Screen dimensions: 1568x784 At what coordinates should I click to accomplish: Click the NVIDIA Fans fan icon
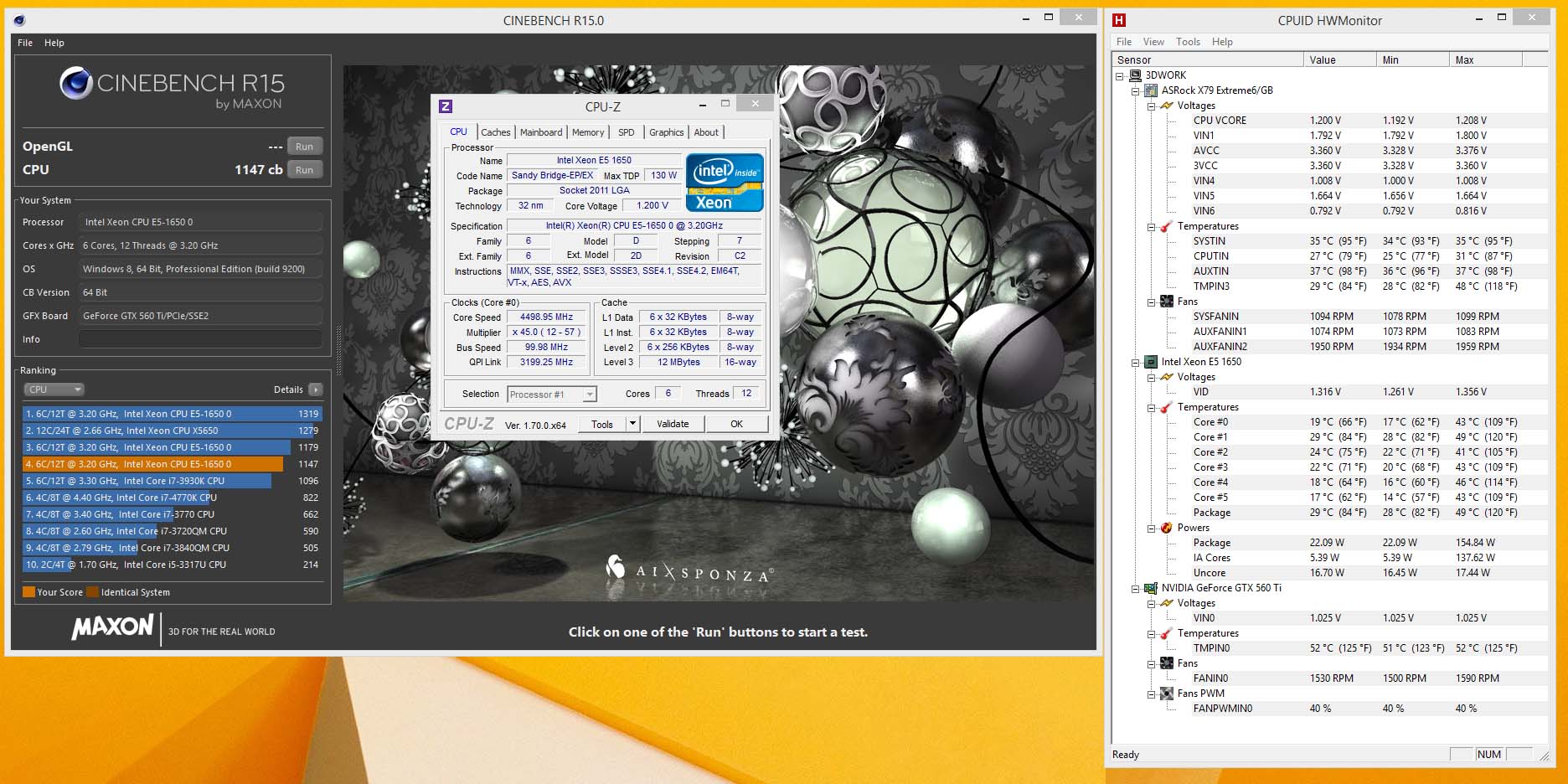coord(1167,663)
